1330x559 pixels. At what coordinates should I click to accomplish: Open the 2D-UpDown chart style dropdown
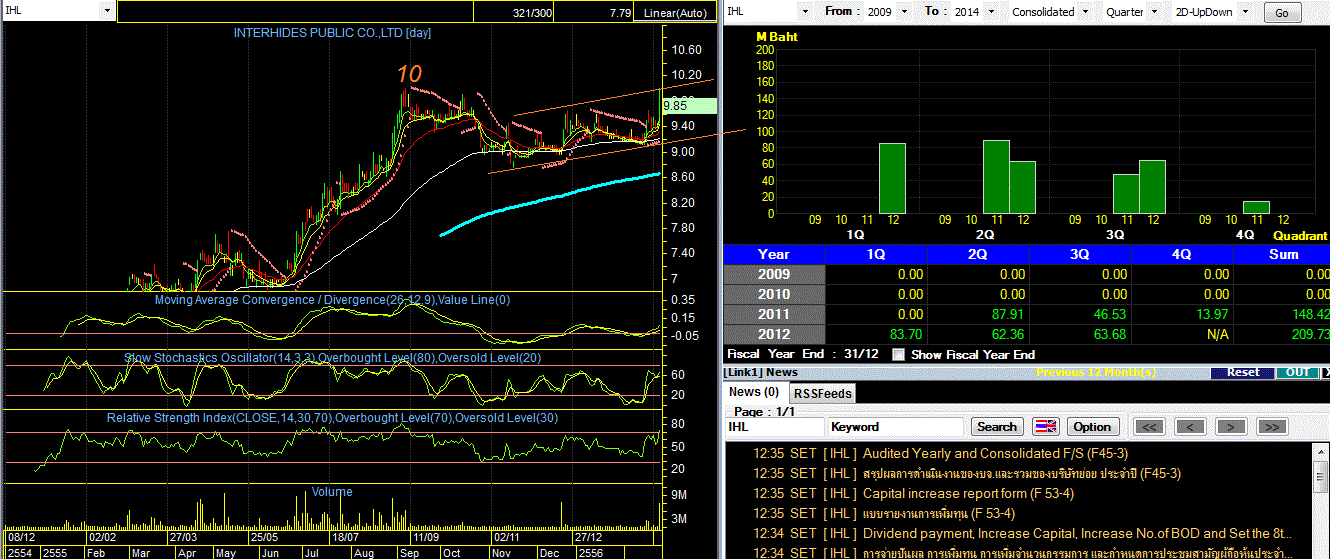click(1245, 11)
